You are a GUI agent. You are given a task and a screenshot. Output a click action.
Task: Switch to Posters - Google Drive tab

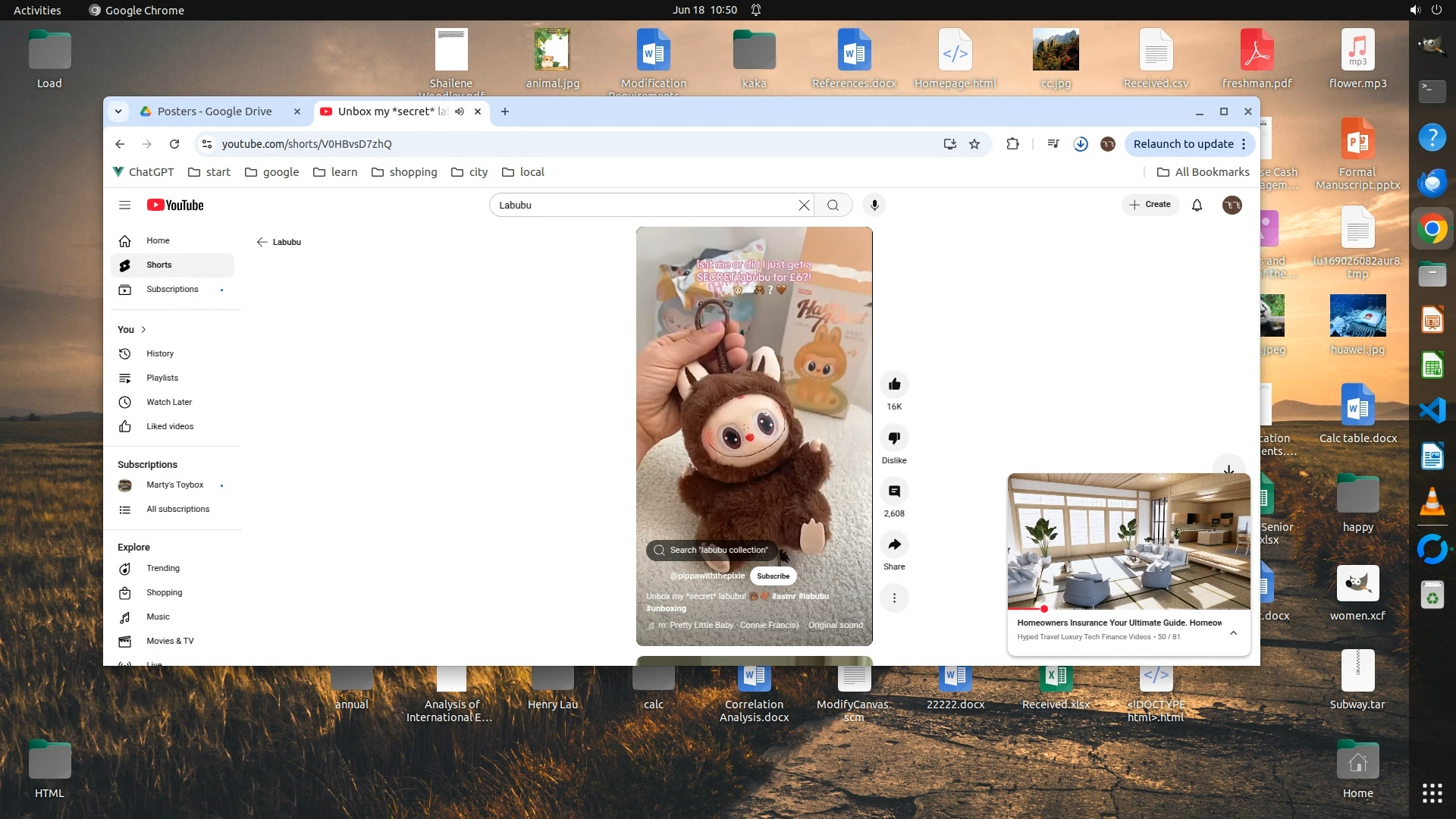215,111
